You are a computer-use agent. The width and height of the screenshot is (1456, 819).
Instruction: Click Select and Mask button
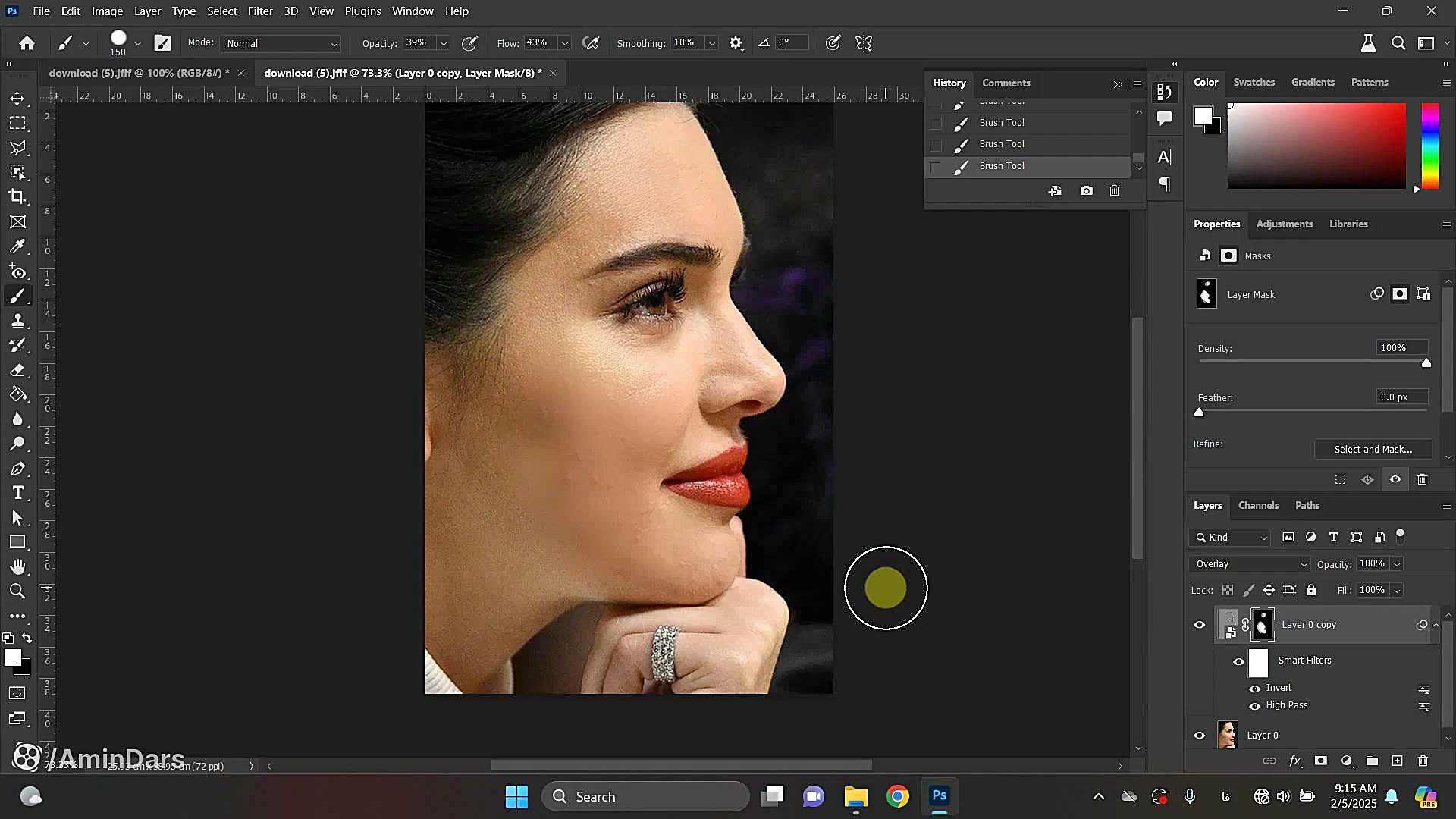1373,449
